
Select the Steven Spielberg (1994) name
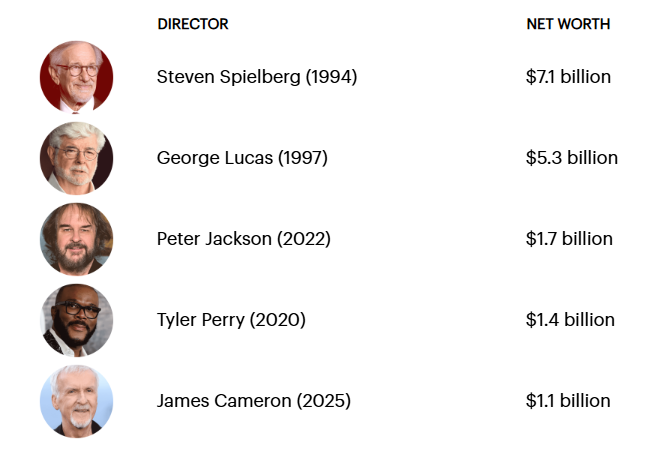click(x=256, y=77)
